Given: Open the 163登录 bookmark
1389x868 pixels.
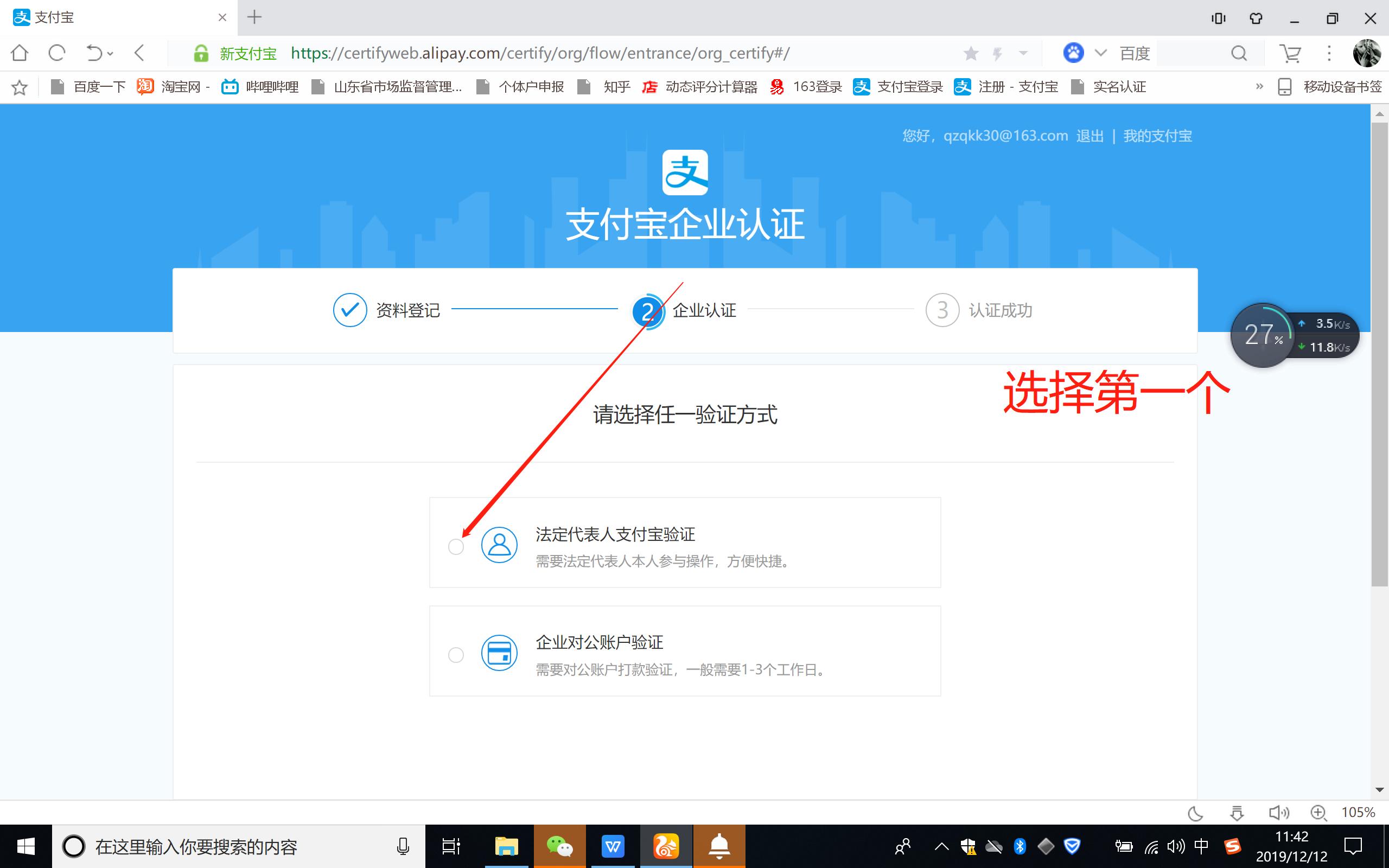Looking at the screenshot, I should (x=806, y=87).
